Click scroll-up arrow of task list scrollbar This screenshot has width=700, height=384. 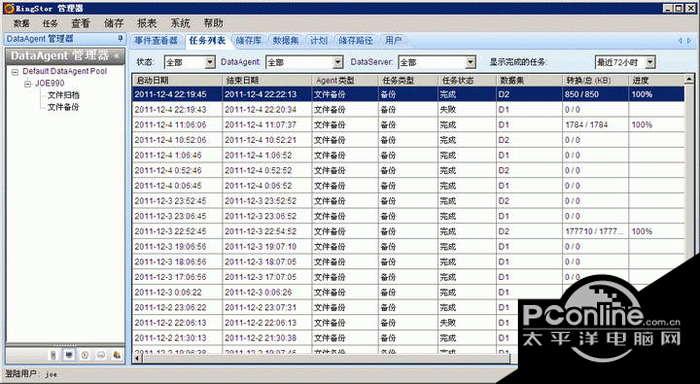(x=690, y=79)
